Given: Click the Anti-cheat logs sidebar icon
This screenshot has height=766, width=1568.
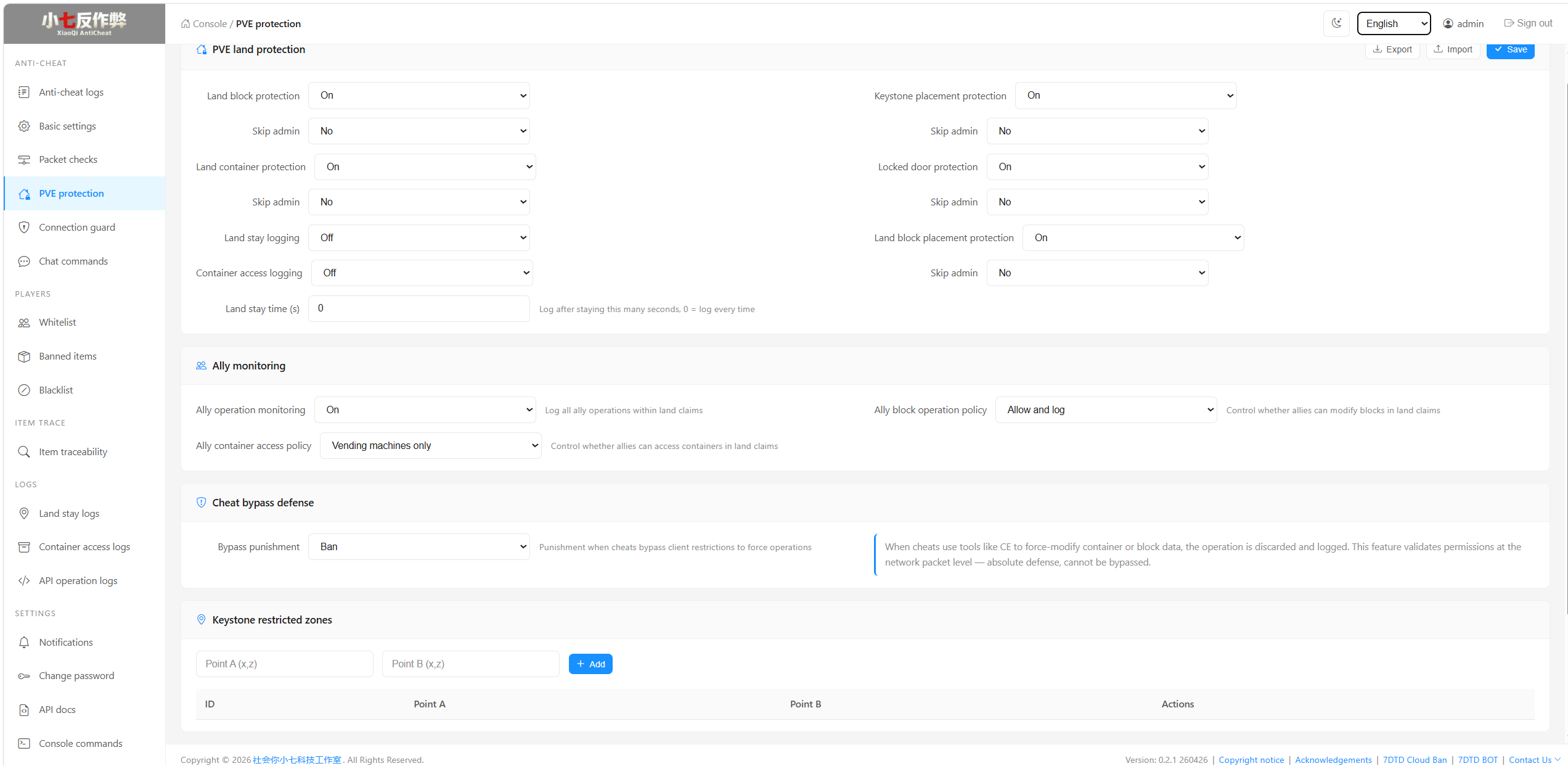Looking at the screenshot, I should [24, 93].
